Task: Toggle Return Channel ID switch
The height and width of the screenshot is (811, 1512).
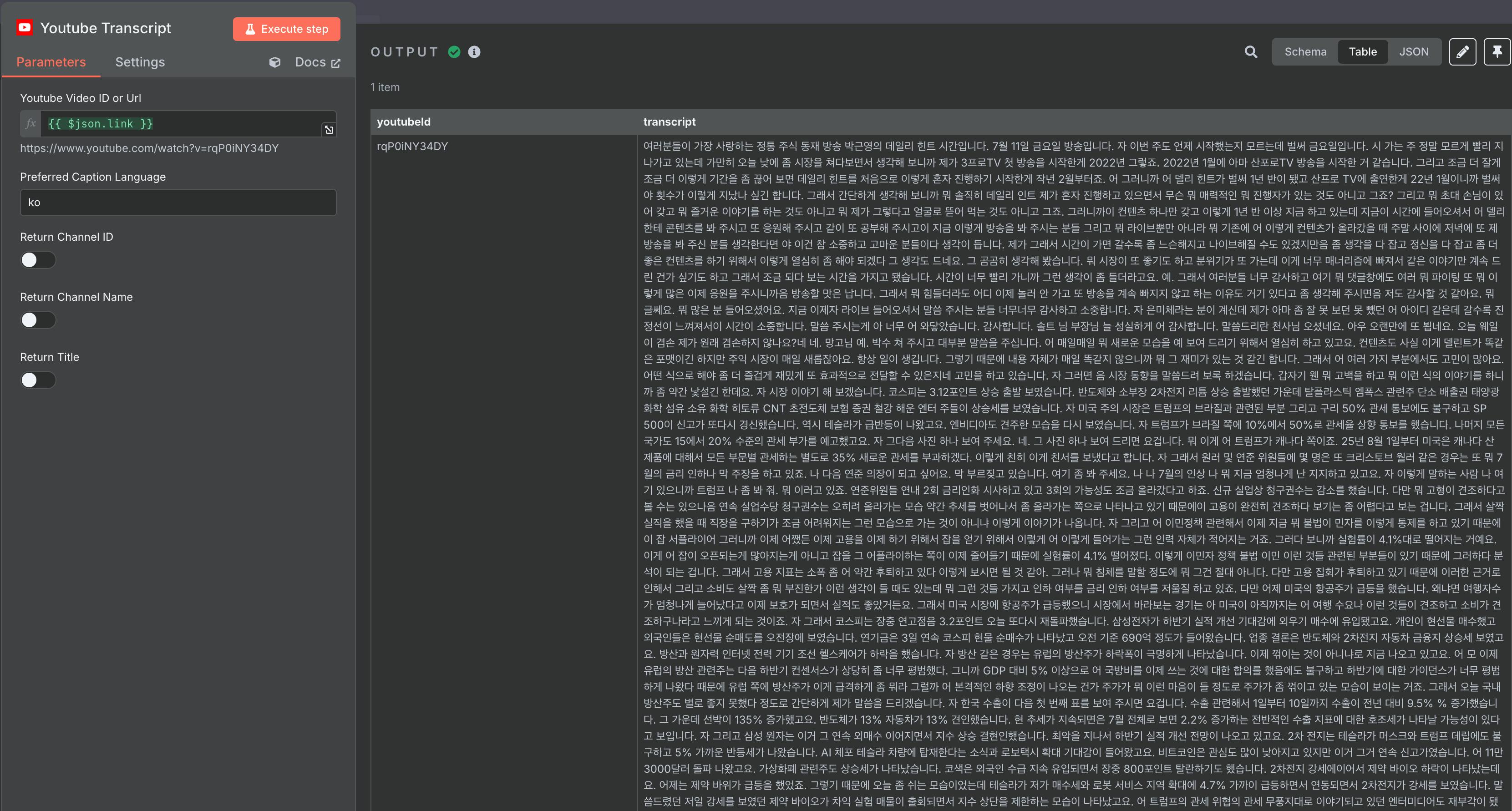Action: point(38,260)
